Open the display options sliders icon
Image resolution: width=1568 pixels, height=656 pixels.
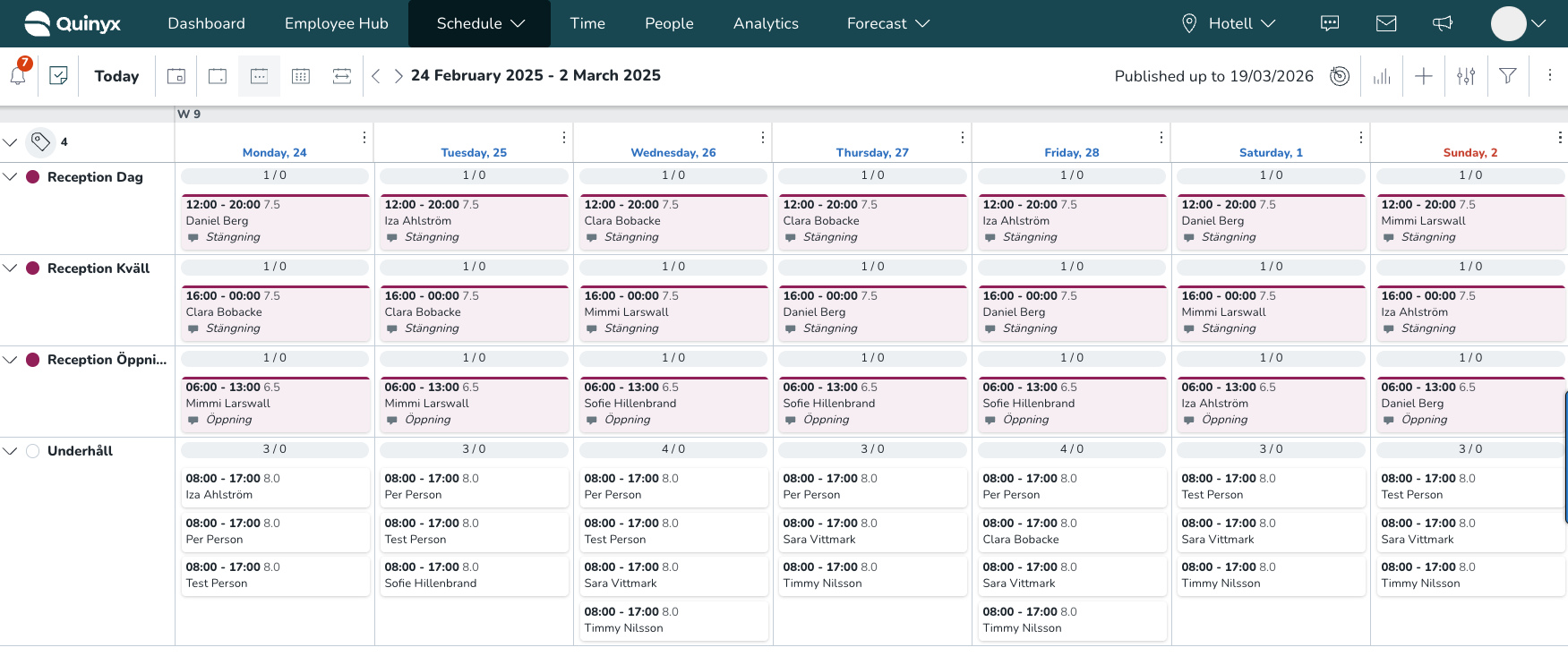coord(1466,76)
